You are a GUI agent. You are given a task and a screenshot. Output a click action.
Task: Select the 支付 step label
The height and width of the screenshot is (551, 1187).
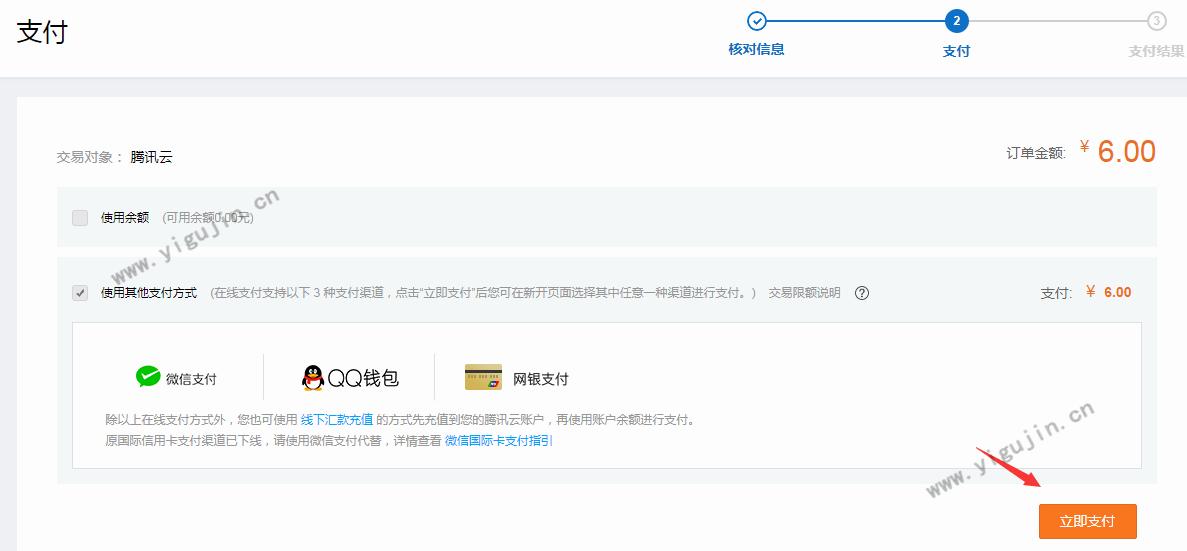click(956, 51)
